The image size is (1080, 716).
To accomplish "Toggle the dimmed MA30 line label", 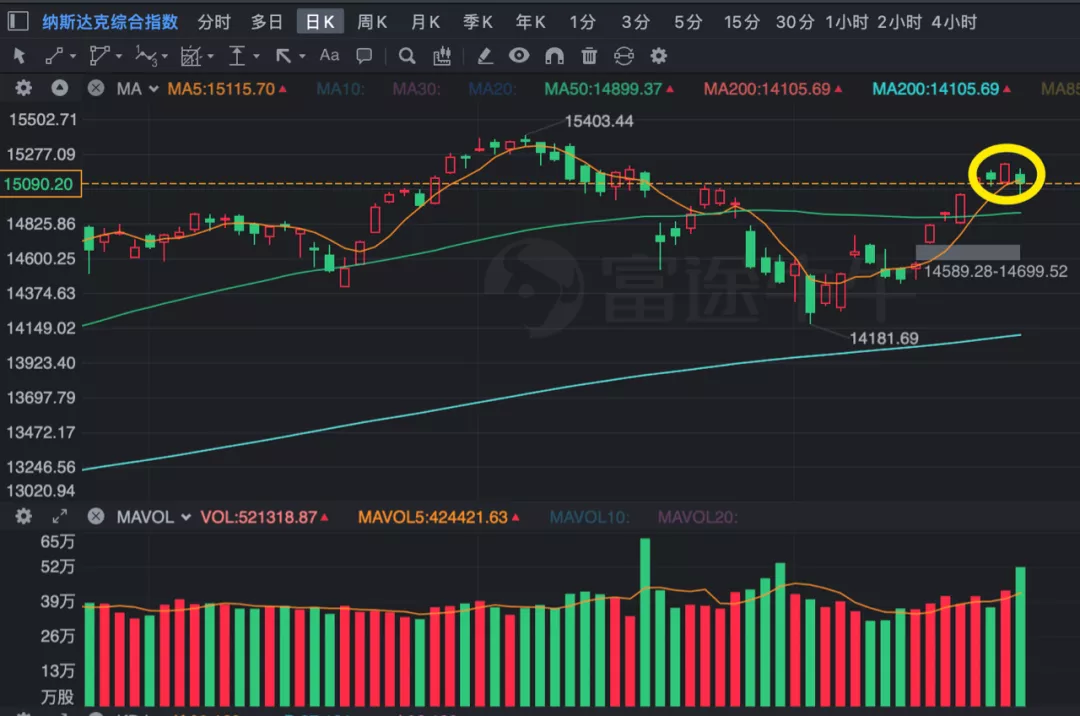I will tap(417, 89).
